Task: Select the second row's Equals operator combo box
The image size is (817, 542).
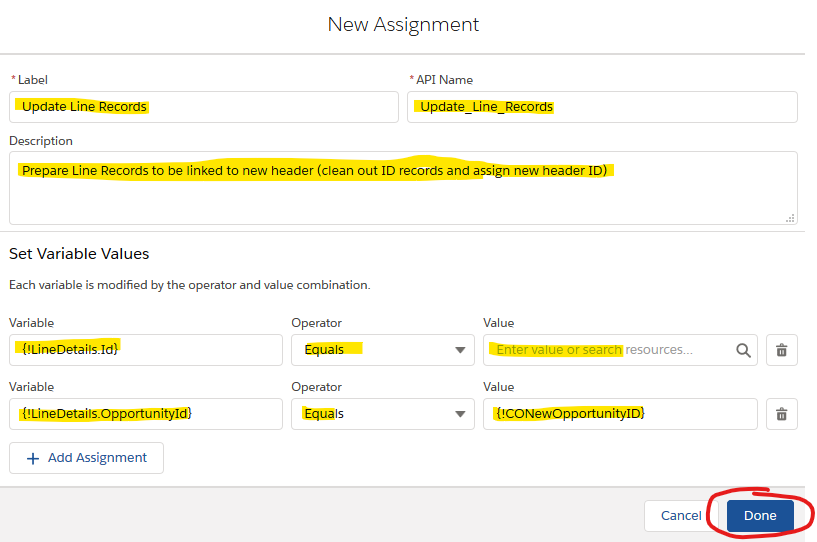Action: pos(383,414)
